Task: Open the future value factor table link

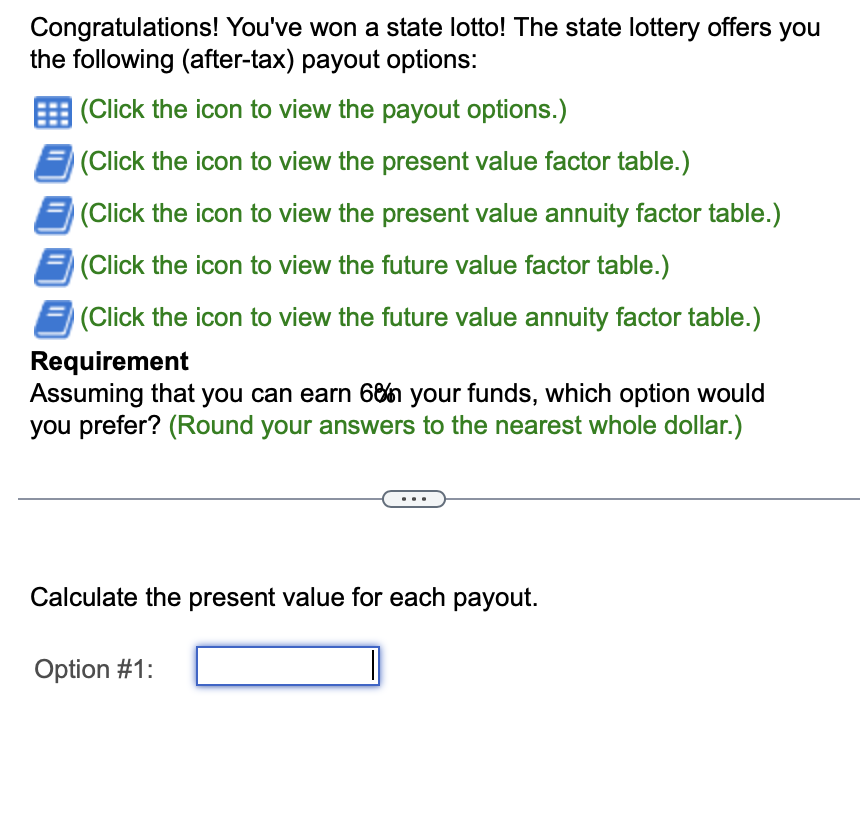Action: coord(375,266)
